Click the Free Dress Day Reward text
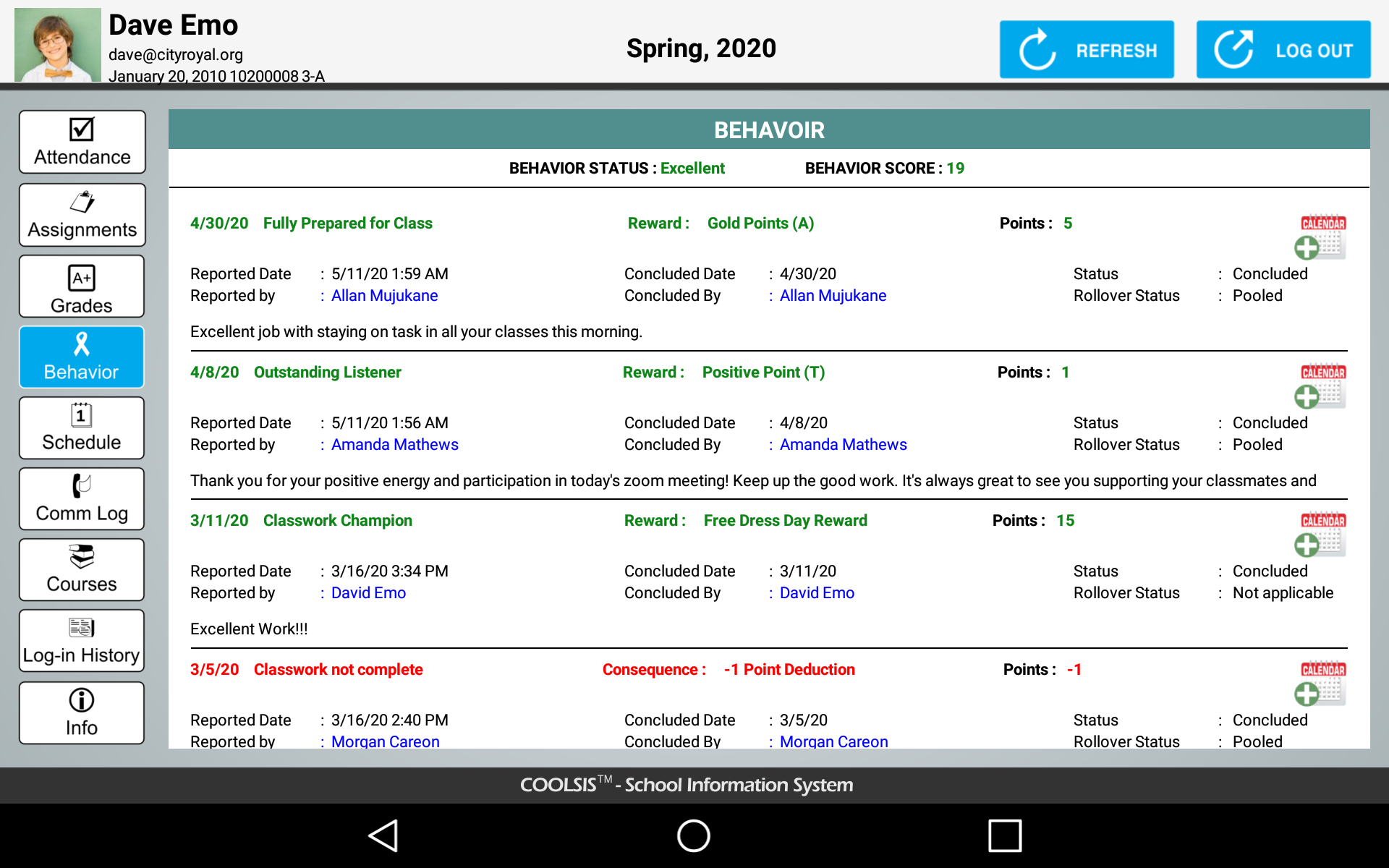Image resolution: width=1389 pixels, height=868 pixels. (785, 521)
